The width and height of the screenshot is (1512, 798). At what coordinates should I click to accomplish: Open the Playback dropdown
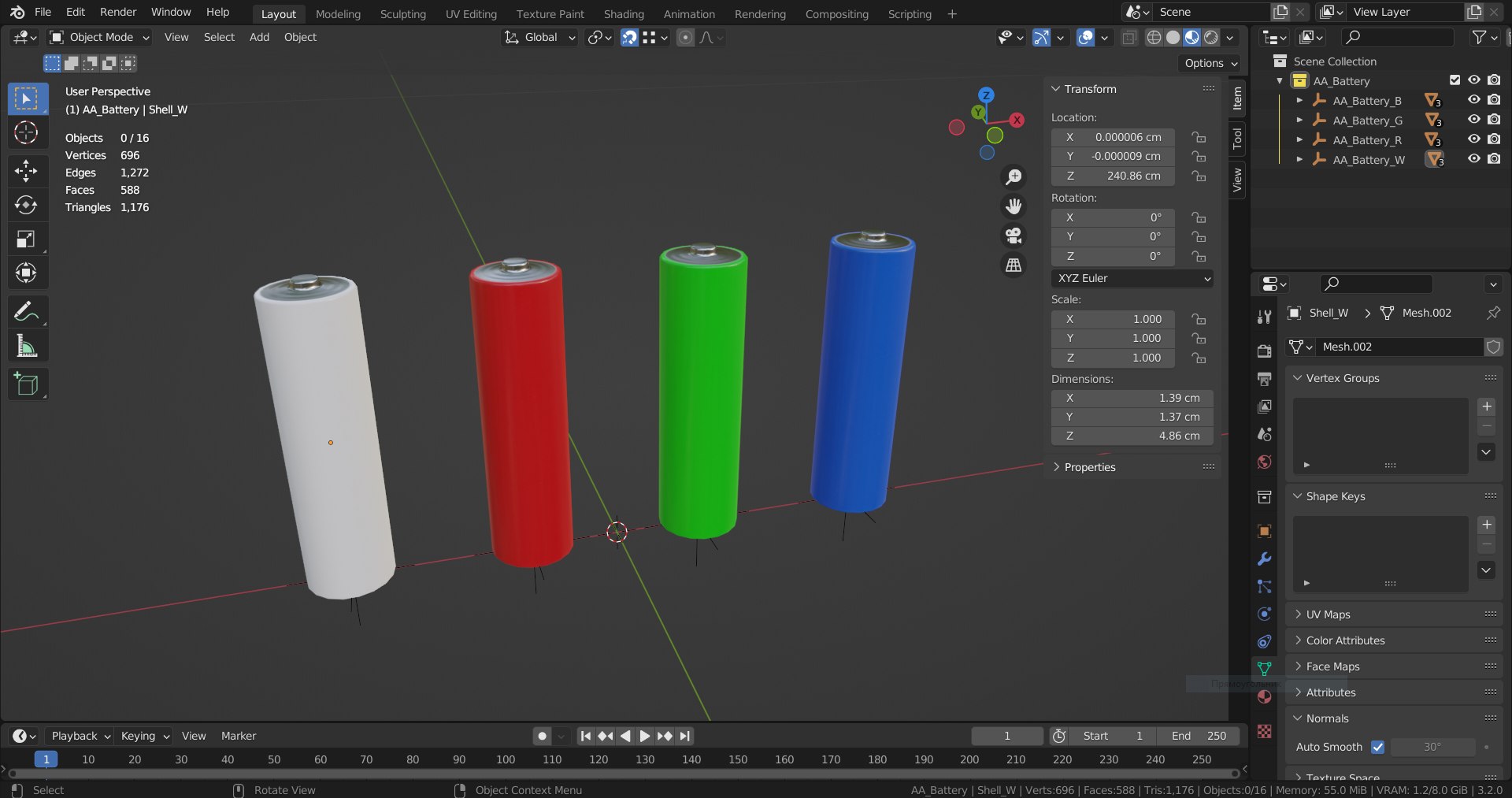pyautogui.click(x=80, y=736)
